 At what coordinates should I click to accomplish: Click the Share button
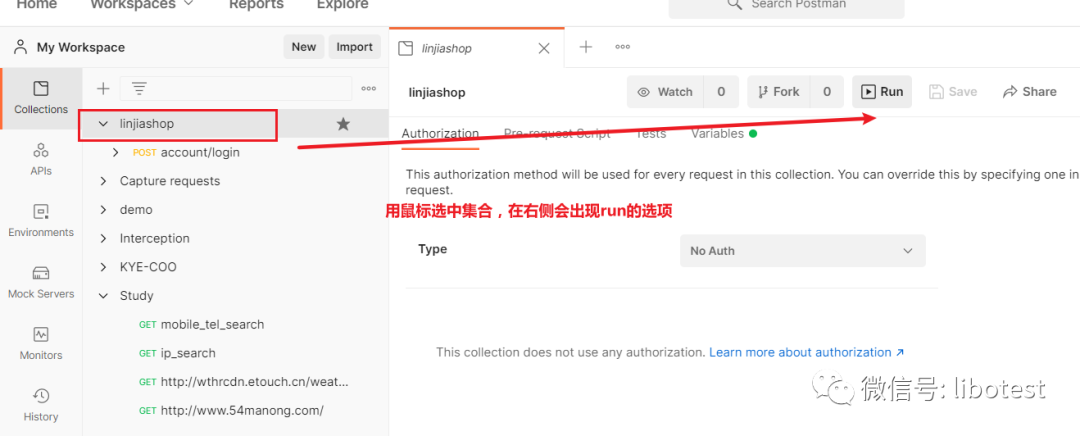coord(1030,92)
